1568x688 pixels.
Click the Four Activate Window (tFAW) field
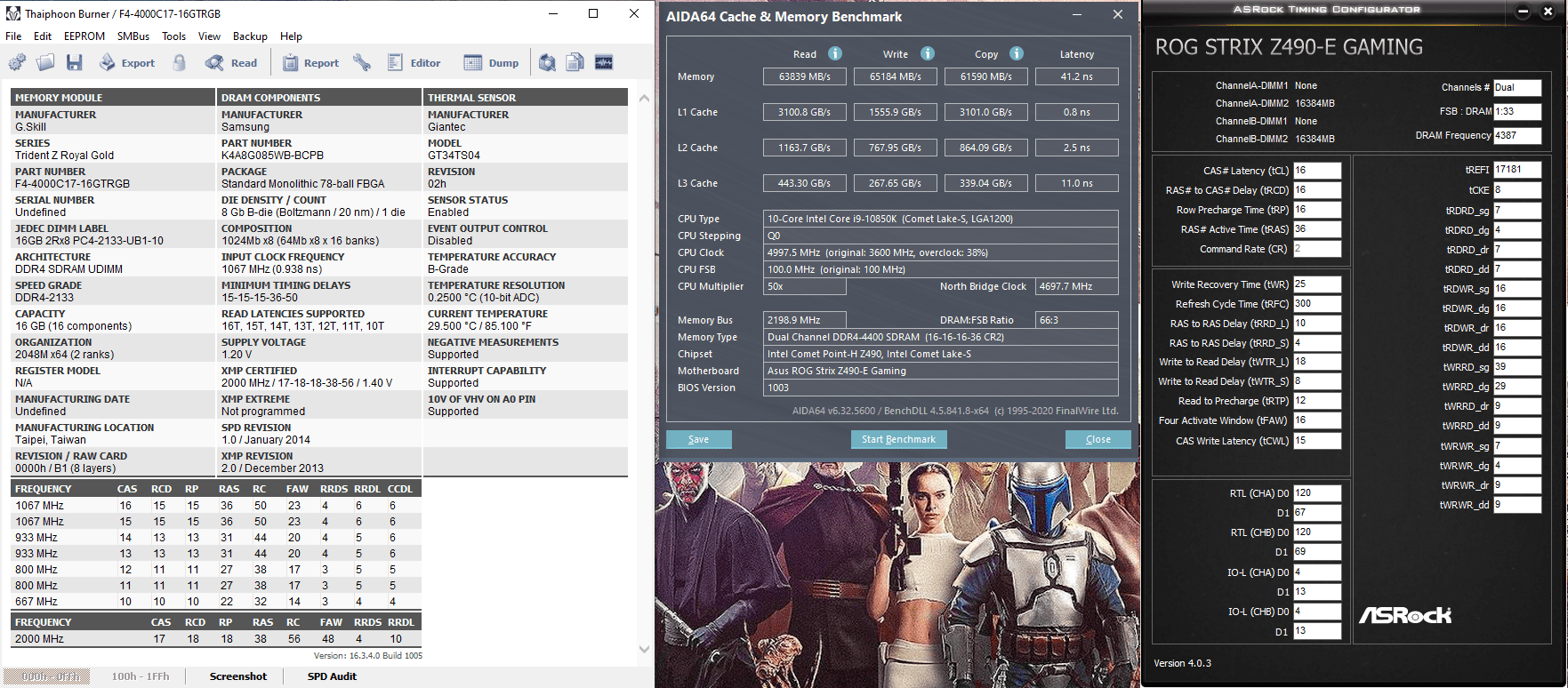point(1317,420)
